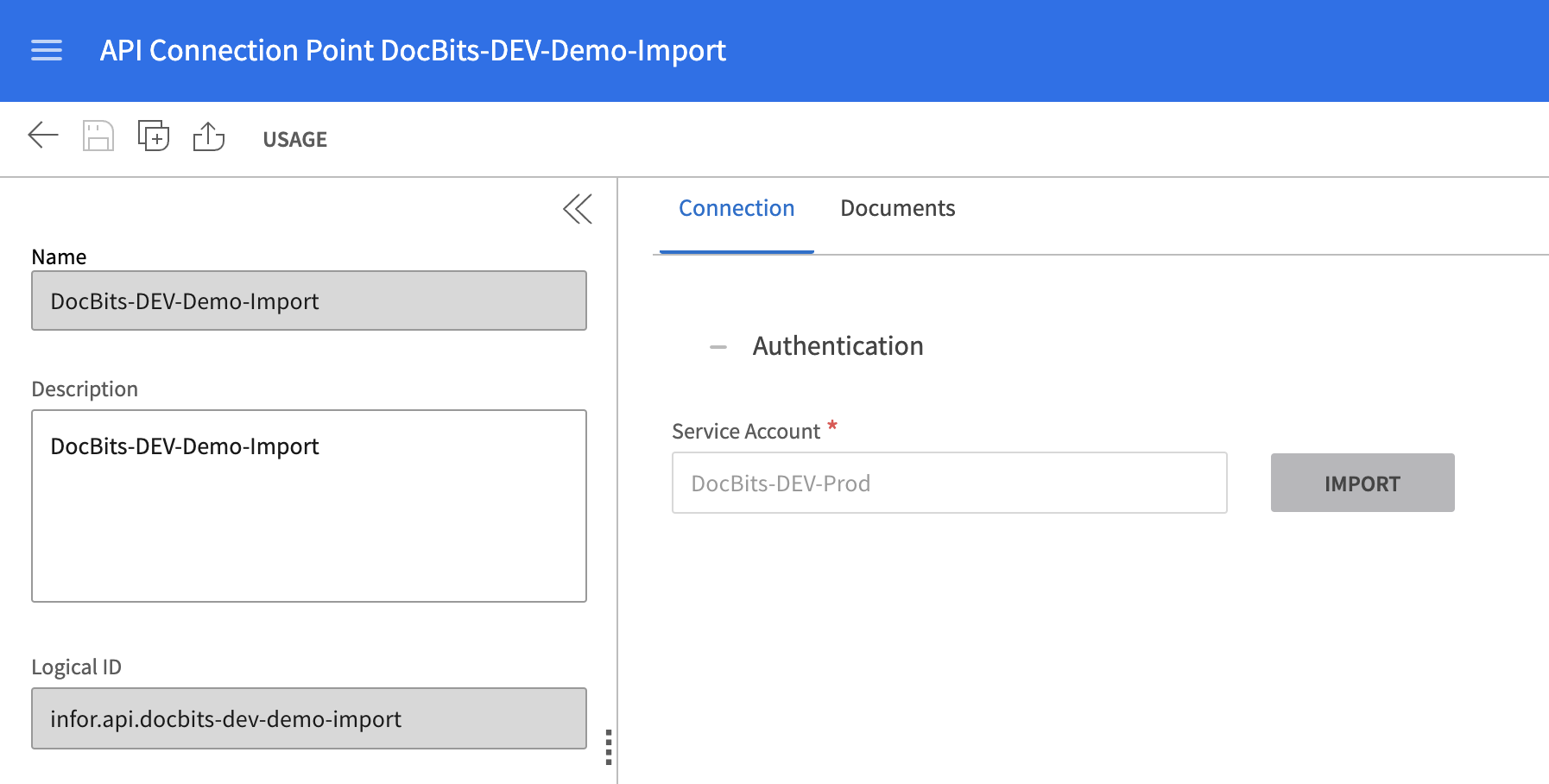Open the hamburger navigation menu
The height and width of the screenshot is (784, 1549).
(47, 51)
